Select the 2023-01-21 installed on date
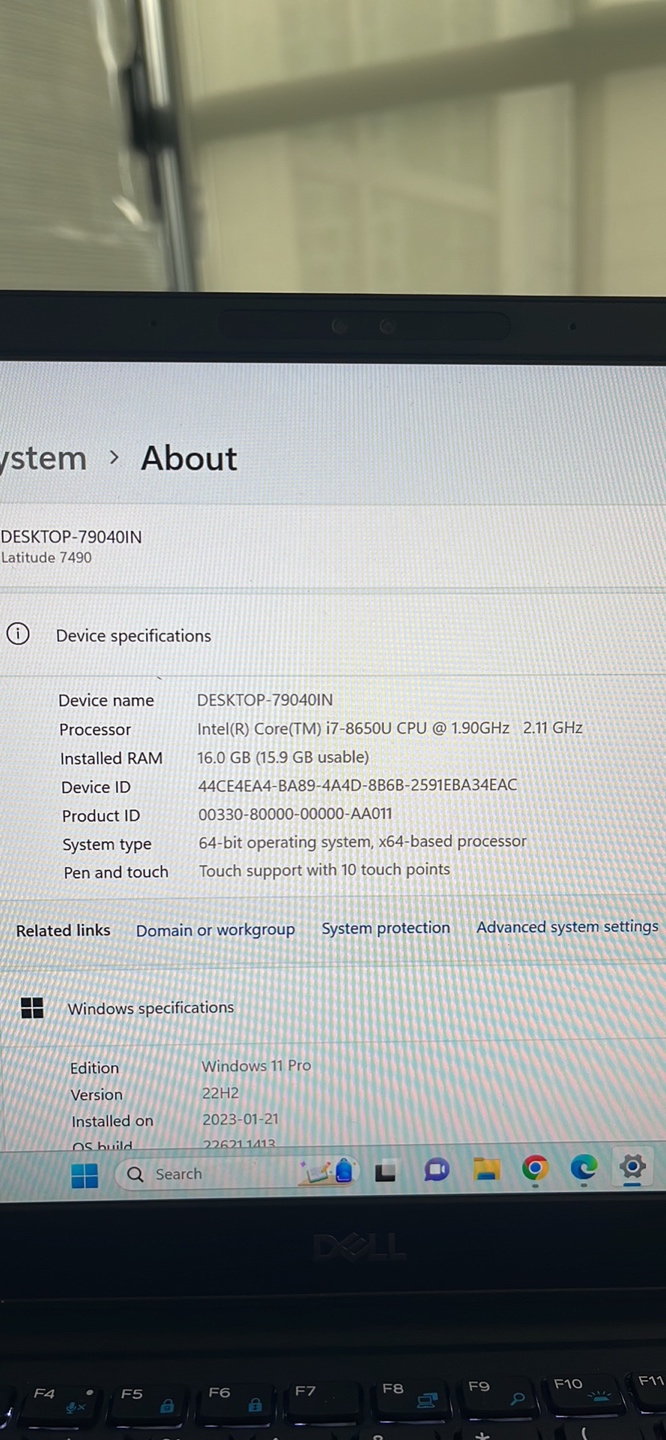The height and width of the screenshot is (1440, 666). click(x=240, y=1120)
